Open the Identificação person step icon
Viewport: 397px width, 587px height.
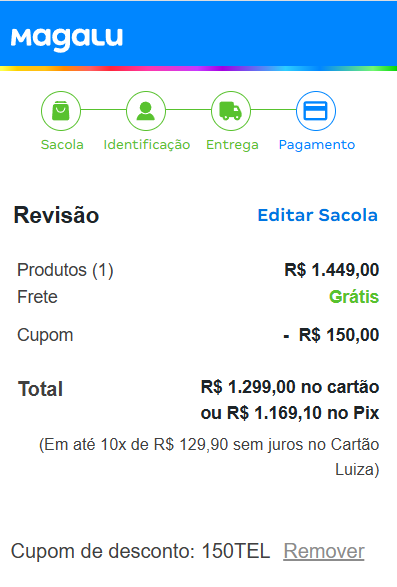click(146, 111)
